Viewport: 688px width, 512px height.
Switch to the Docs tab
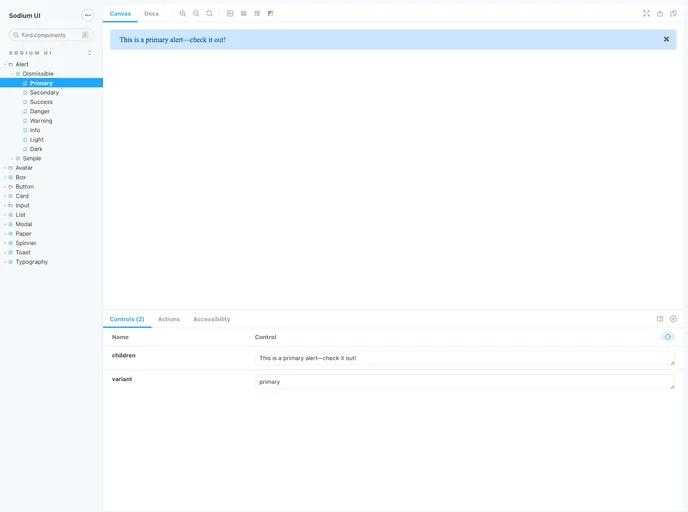[151, 14]
